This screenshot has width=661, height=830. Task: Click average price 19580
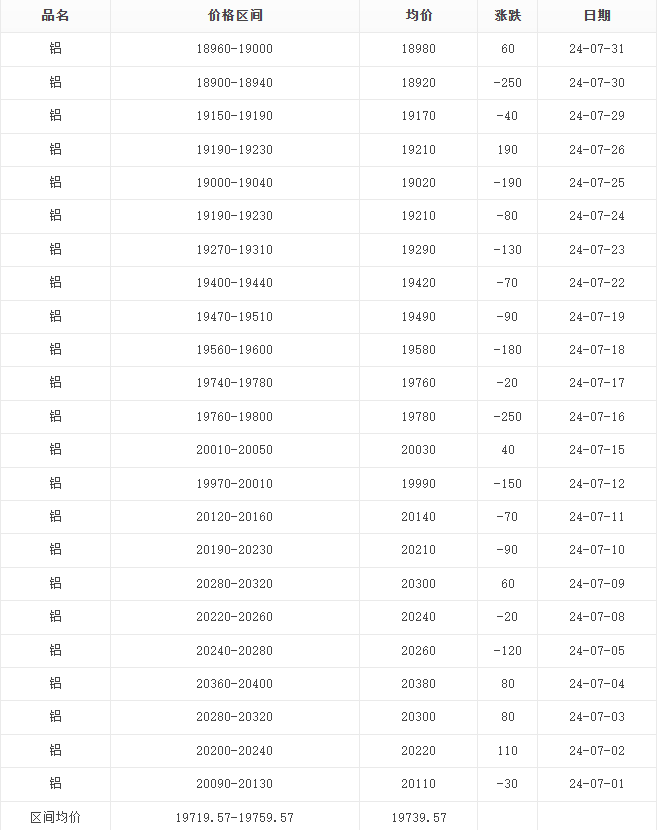[418, 350]
